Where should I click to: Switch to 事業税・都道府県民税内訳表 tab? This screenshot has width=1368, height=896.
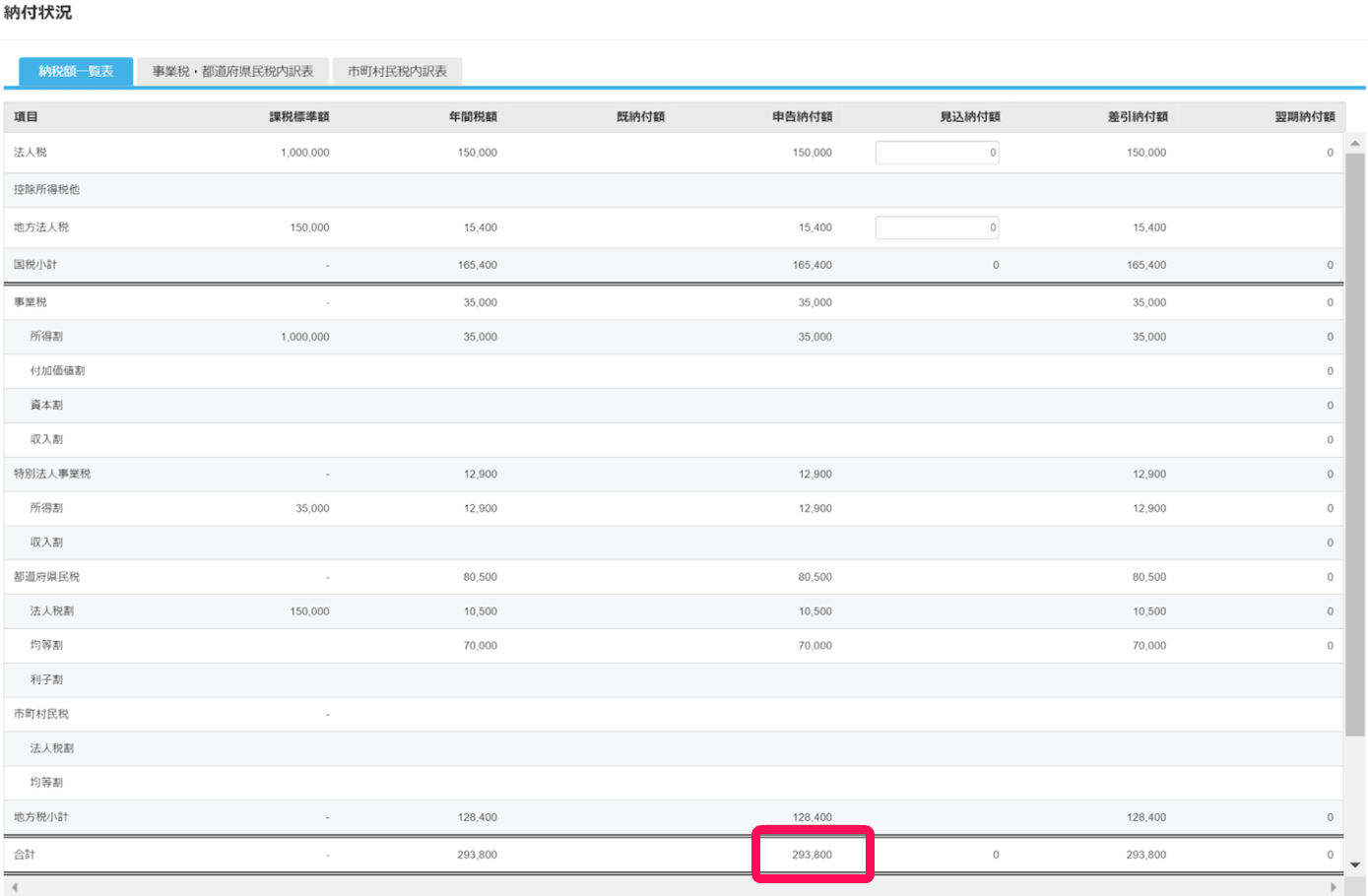[x=232, y=71]
